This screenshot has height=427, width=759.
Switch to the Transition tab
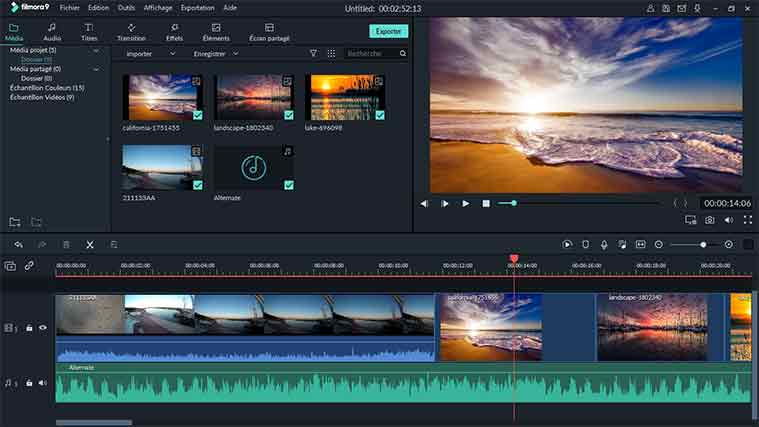(x=131, y=32)
